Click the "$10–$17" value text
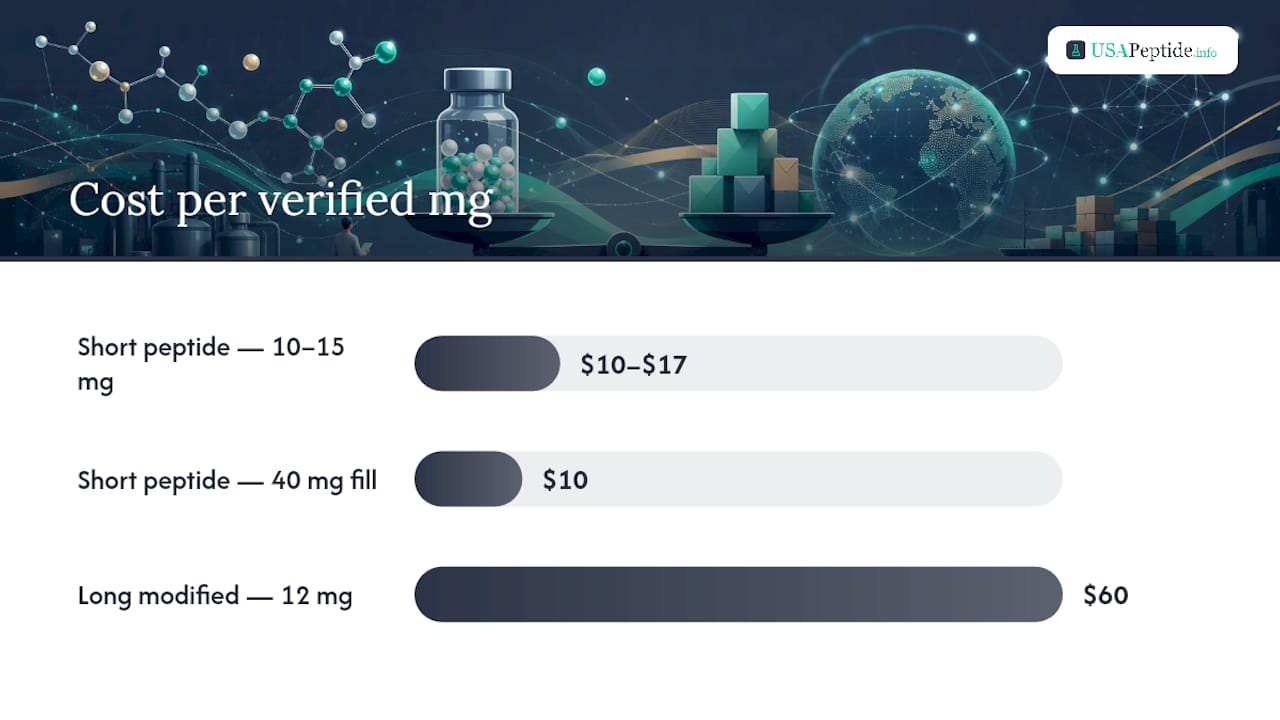Viewport: 1280px width, 720px height. click(633, 364)
